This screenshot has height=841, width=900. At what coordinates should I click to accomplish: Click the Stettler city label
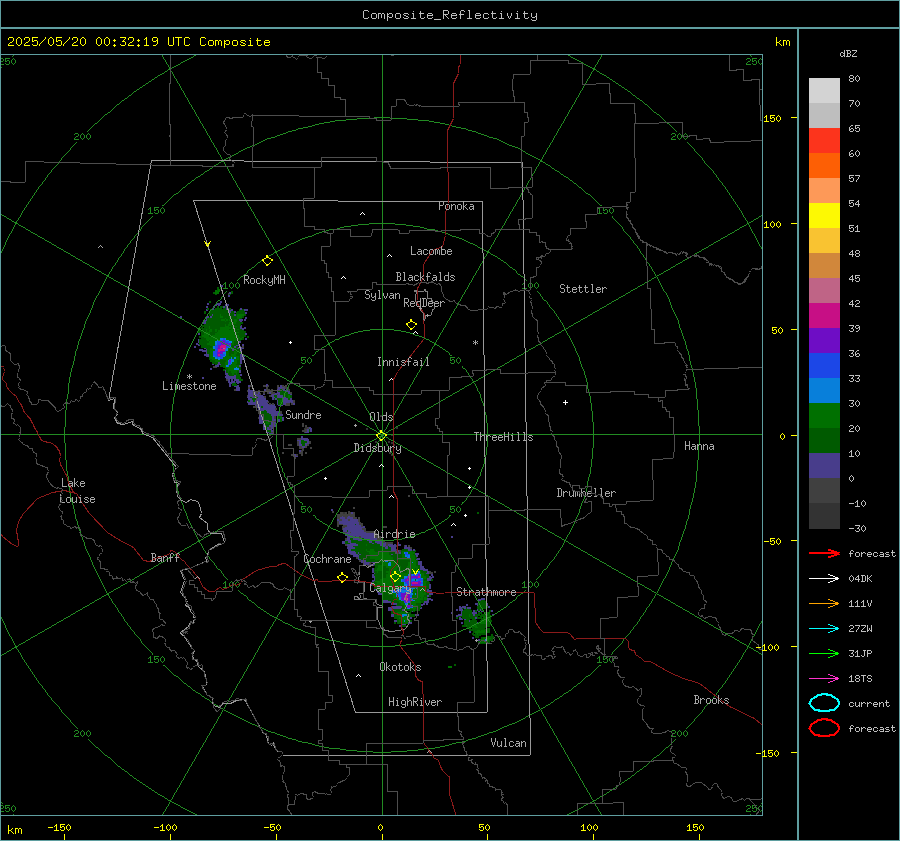click(x=583, y=289)
